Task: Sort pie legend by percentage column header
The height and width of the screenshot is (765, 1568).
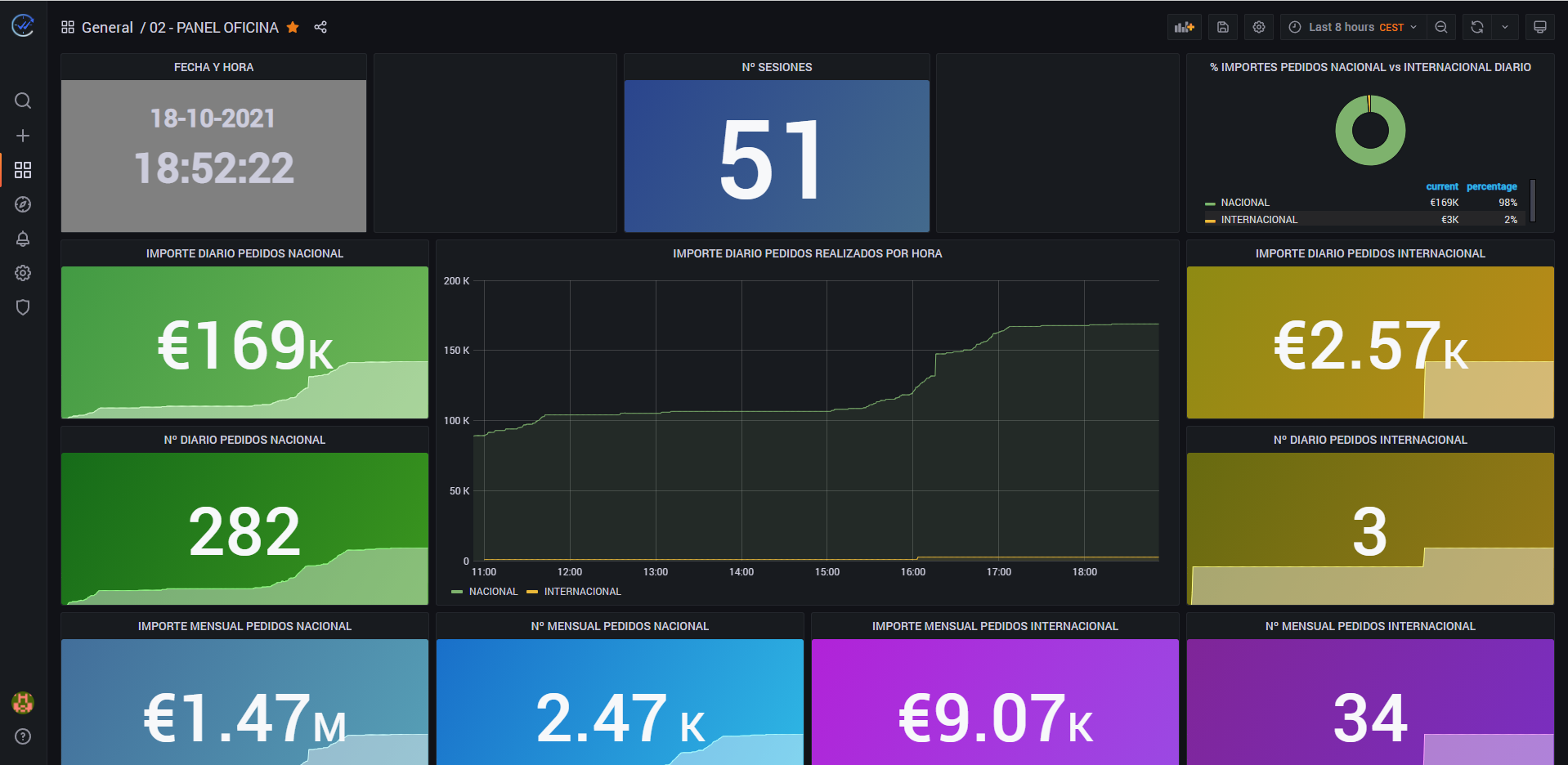Action: click(x=1491, y=186)
